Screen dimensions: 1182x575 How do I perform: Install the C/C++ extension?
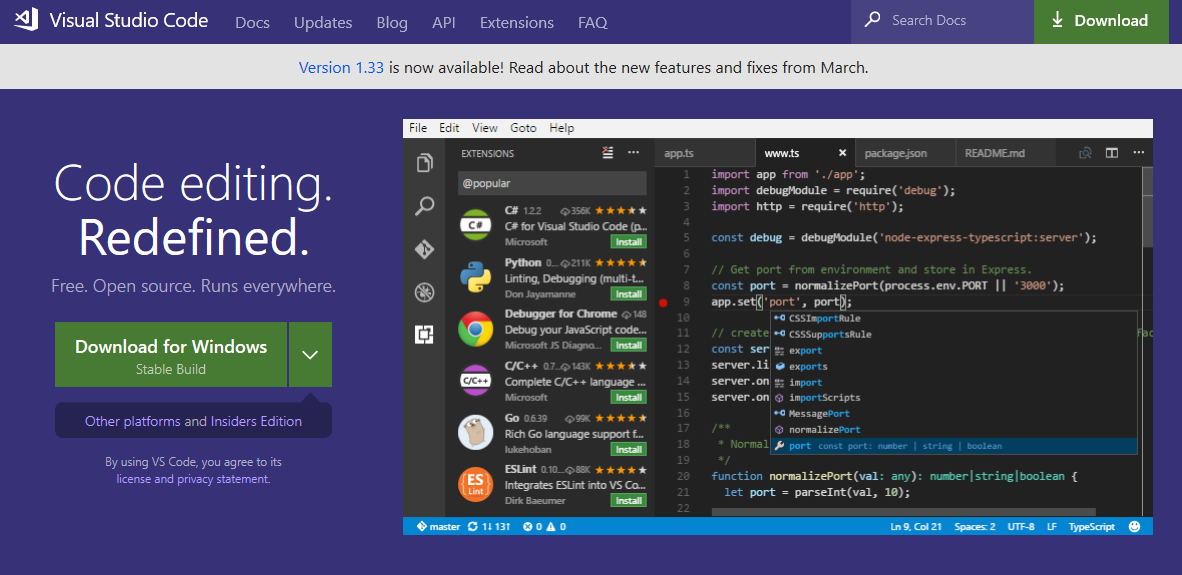pyautogui.click(x=628, y=397)
